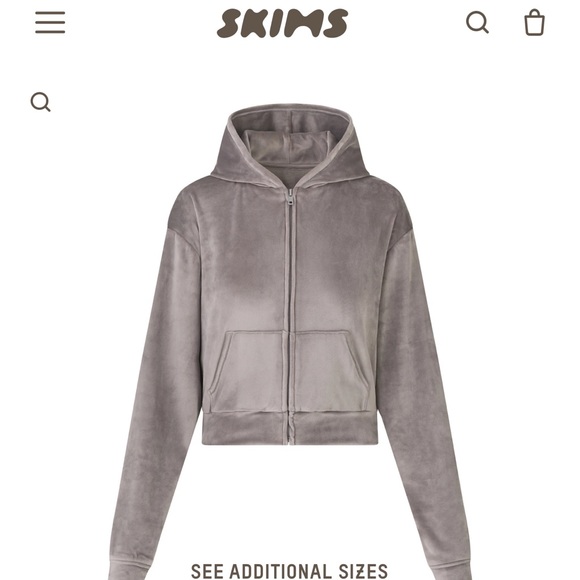Screen dimensions: 580x580
Task: Click the SKIMS logo to go home
Action: [x=282, y=23]
